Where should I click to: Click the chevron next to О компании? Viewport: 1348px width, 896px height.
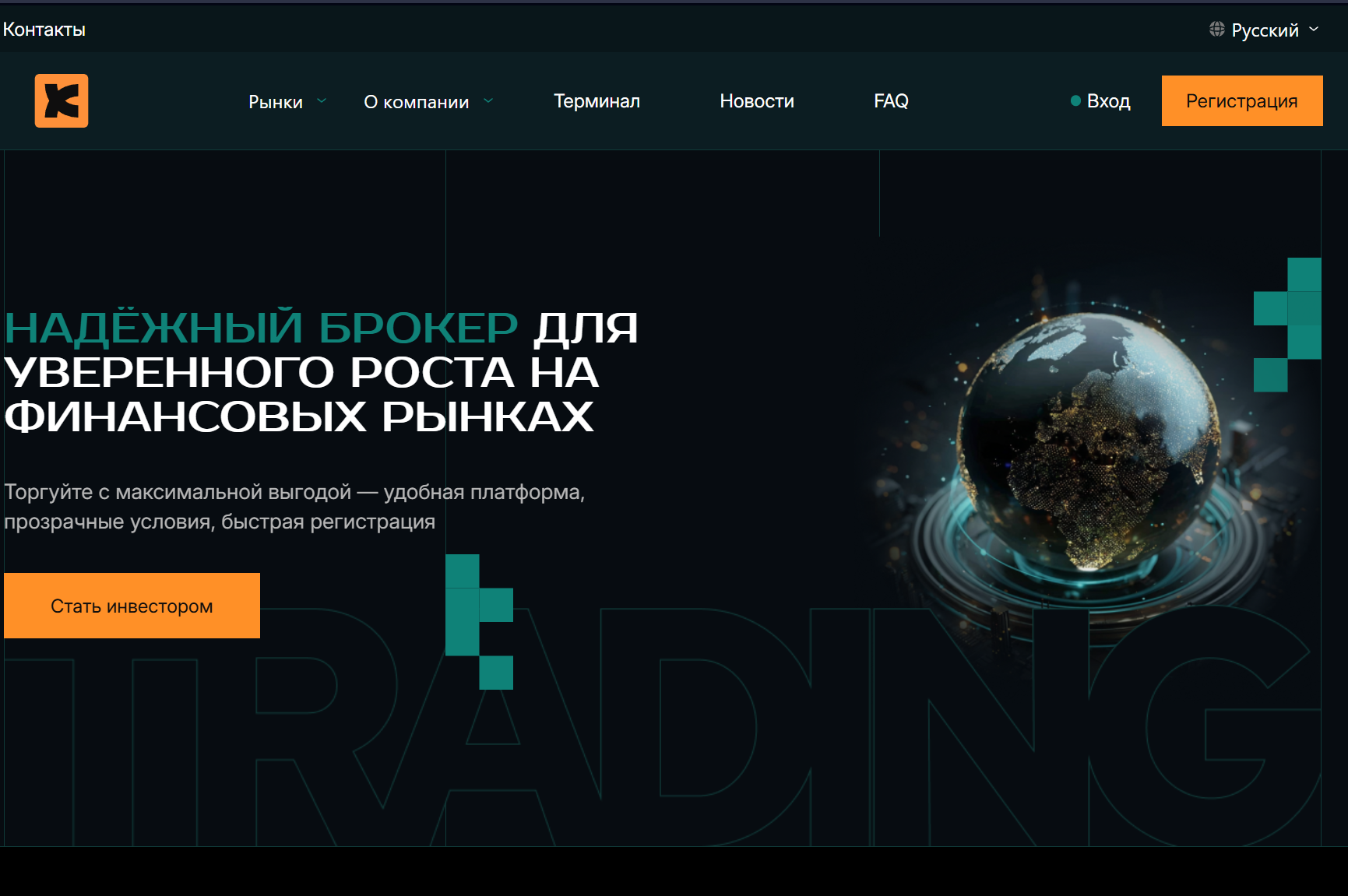[x=488, y=101]
